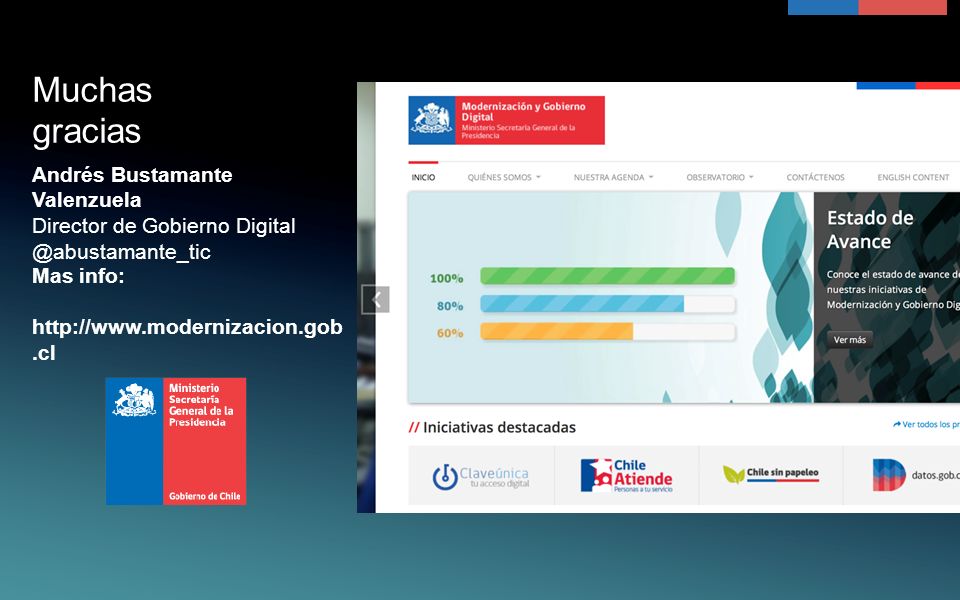Click the 100% label on chart
The width and height of the screenshot is (960, 600).
tap(446, 279)
